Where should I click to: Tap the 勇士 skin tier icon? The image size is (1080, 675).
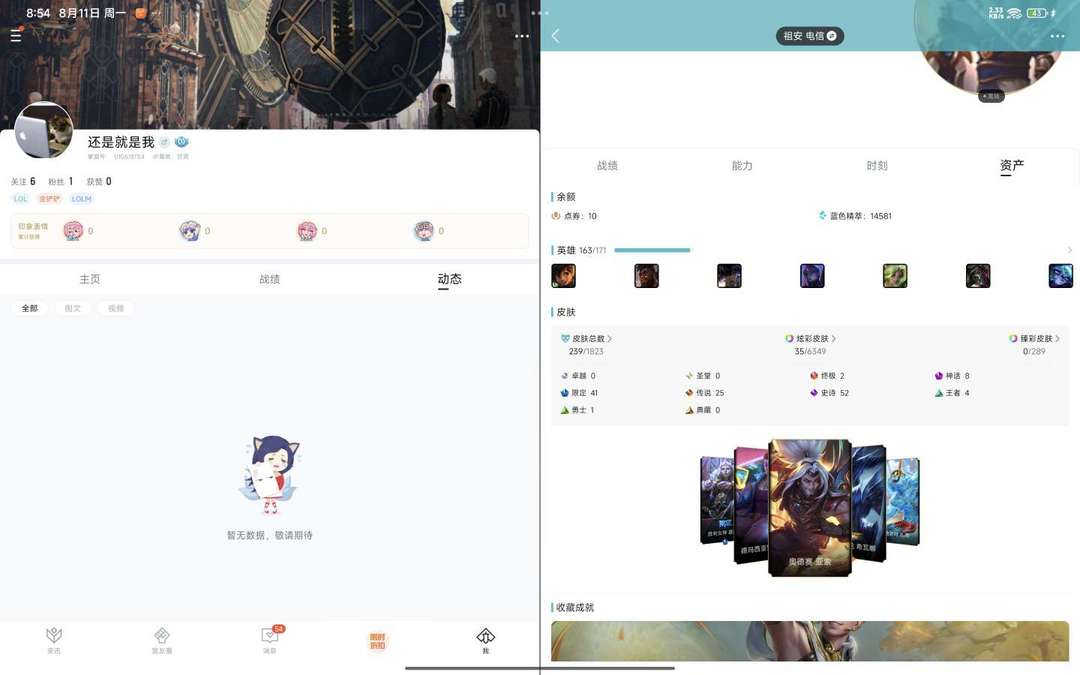(565, 410)
